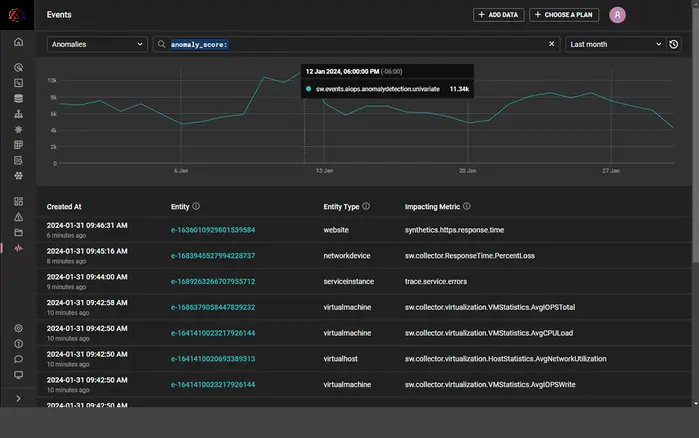Image resolution: width=699 pixels, height=438 pixels.
Task: Open the Home icon in sidebar
Action: [18, 42]
